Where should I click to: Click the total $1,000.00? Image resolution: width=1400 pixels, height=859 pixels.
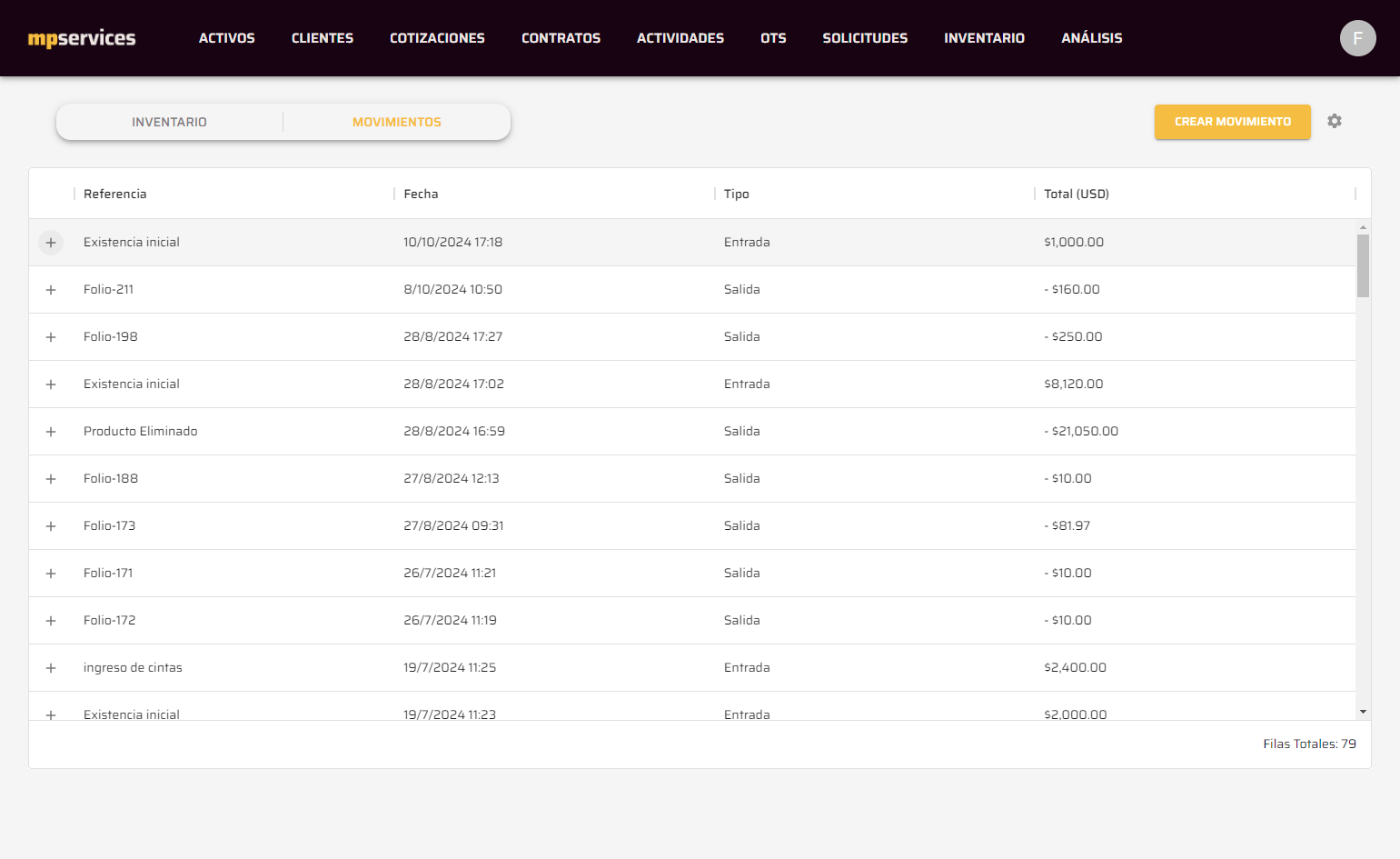pos(1074,243)
